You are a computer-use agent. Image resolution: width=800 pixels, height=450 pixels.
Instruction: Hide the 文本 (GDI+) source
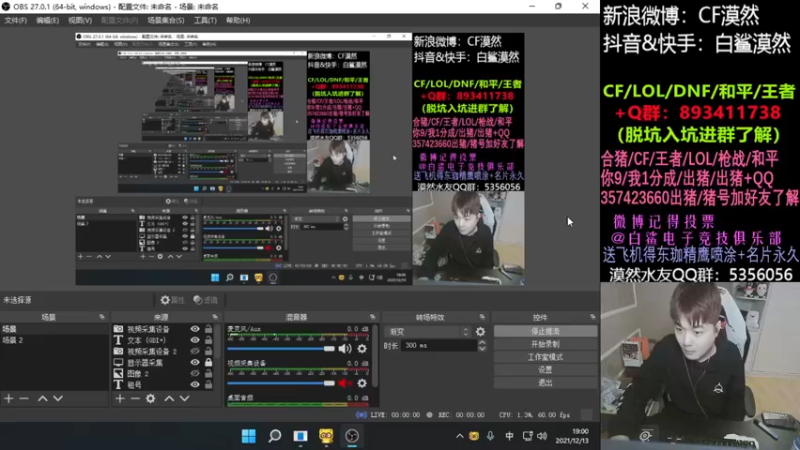coord(195,340)
